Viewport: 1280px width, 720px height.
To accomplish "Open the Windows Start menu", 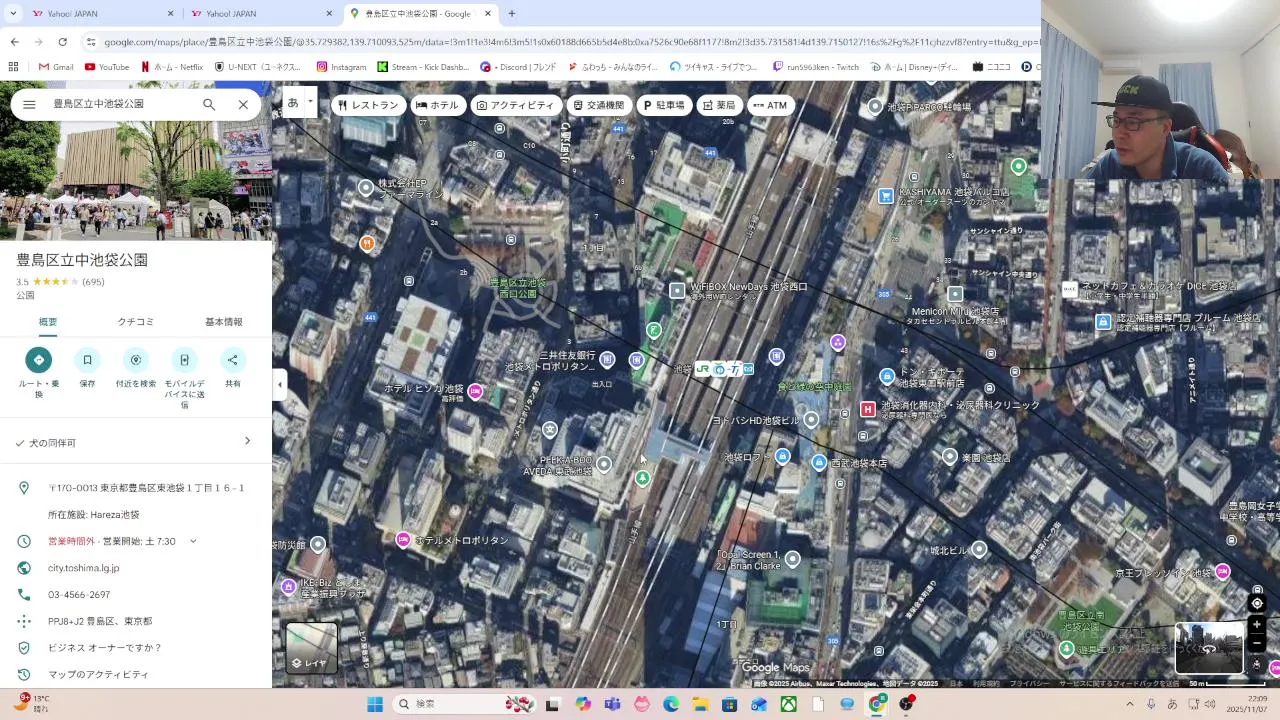I will pyautogui.click(x=375, y=704).
